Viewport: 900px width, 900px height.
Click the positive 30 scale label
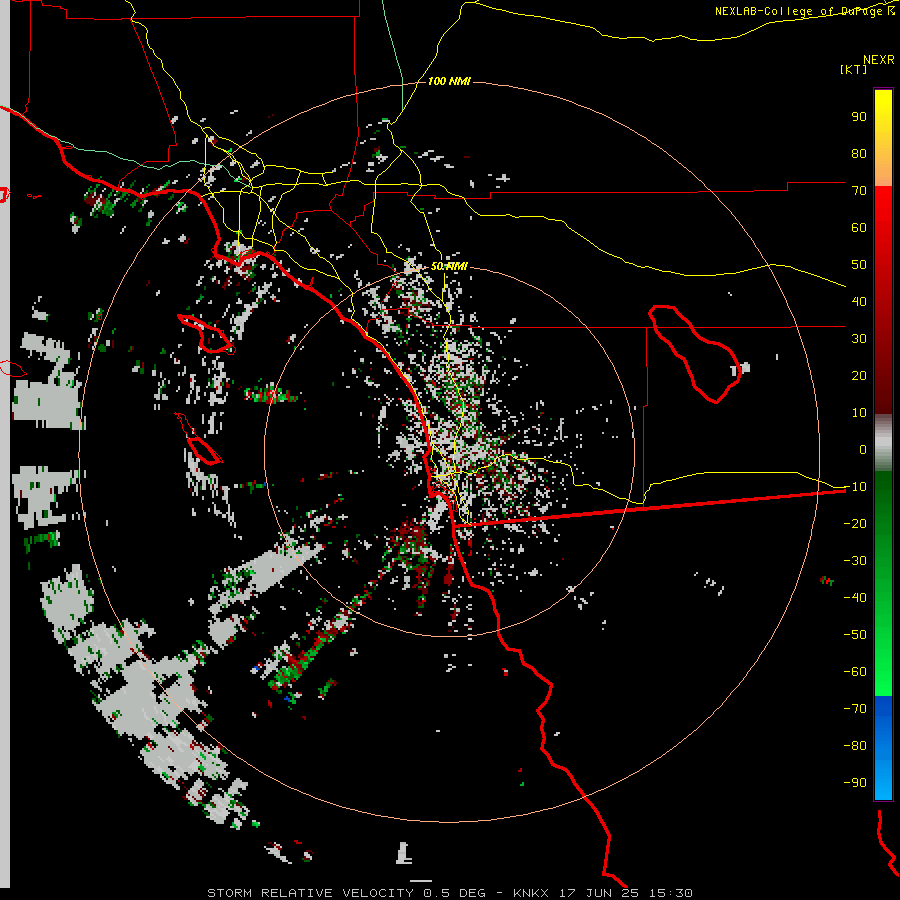point(859,339)
